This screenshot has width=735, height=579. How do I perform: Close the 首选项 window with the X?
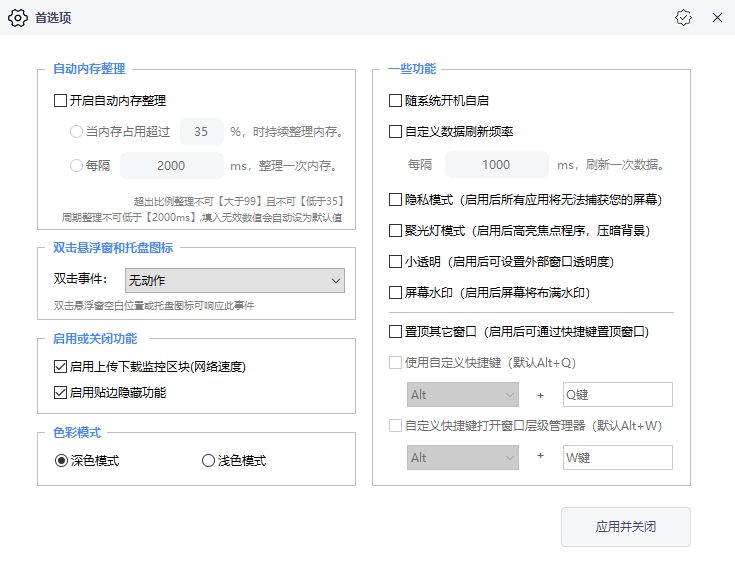click(717, 18)
